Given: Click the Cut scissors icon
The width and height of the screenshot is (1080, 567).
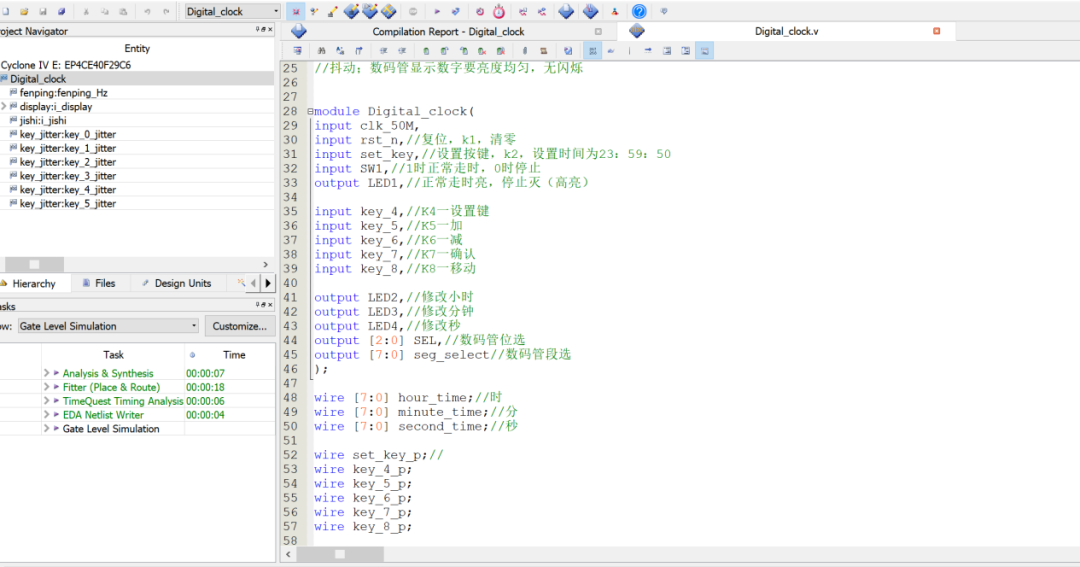Looking at the screenshot, I should pyautogui.click(x=87, y=12).
